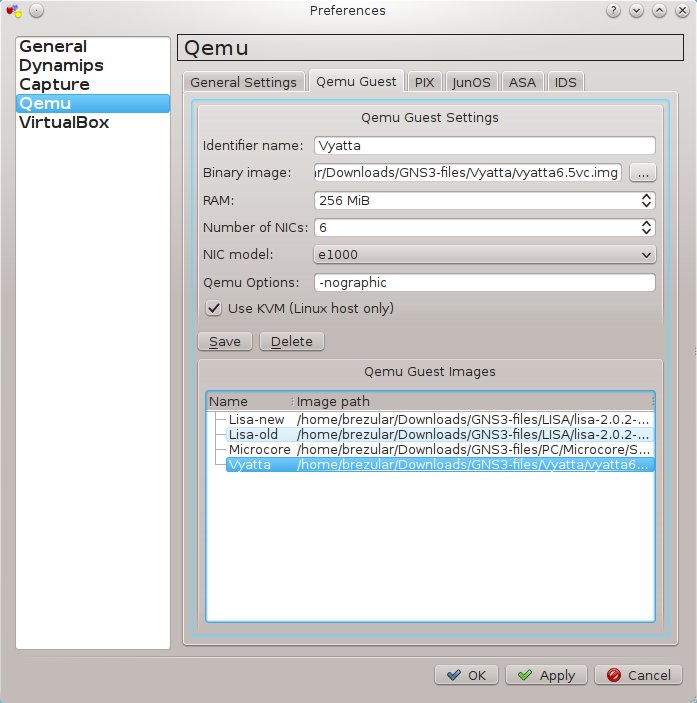Select Qemu in the sidebar
This screenshot has height=703, width=697.
click(93, 104)
